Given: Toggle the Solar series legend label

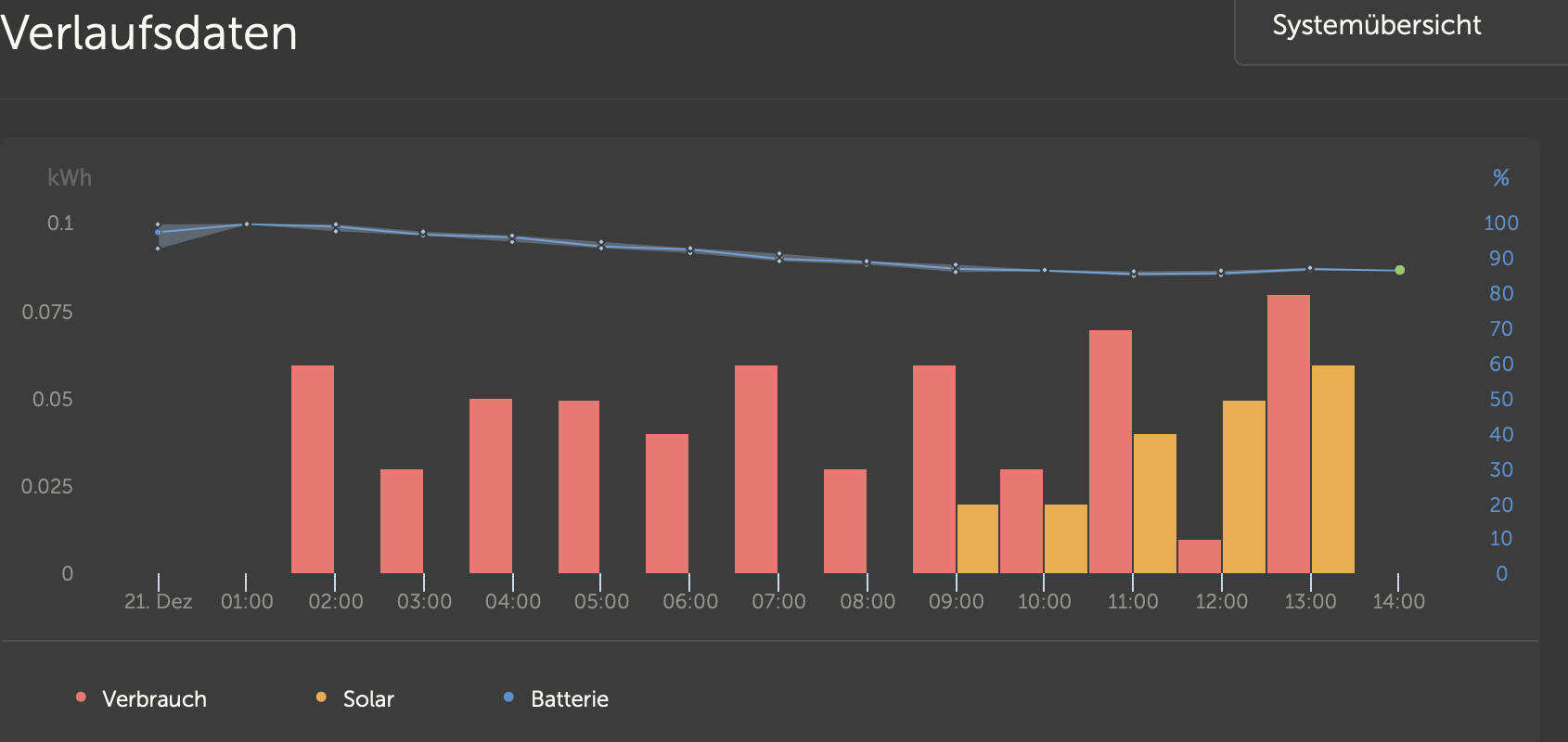Looking at the screenshot, I should (x=368, y=699).
